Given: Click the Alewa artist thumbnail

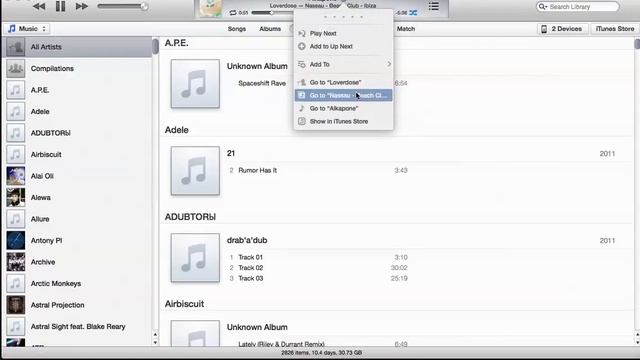Looking at the screenshot, I should point(16,198).
